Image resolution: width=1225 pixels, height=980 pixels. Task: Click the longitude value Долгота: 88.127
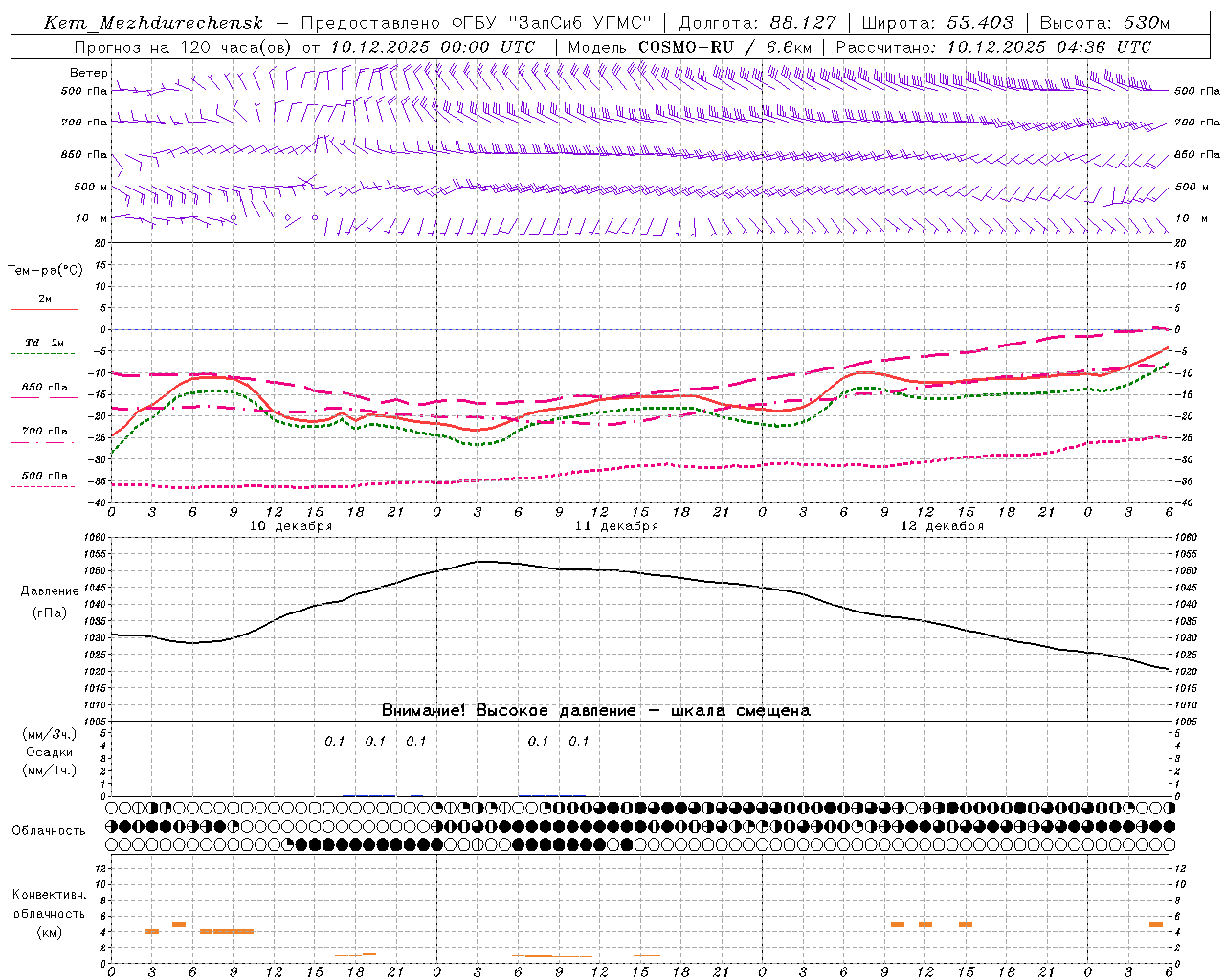pos(757,23)
